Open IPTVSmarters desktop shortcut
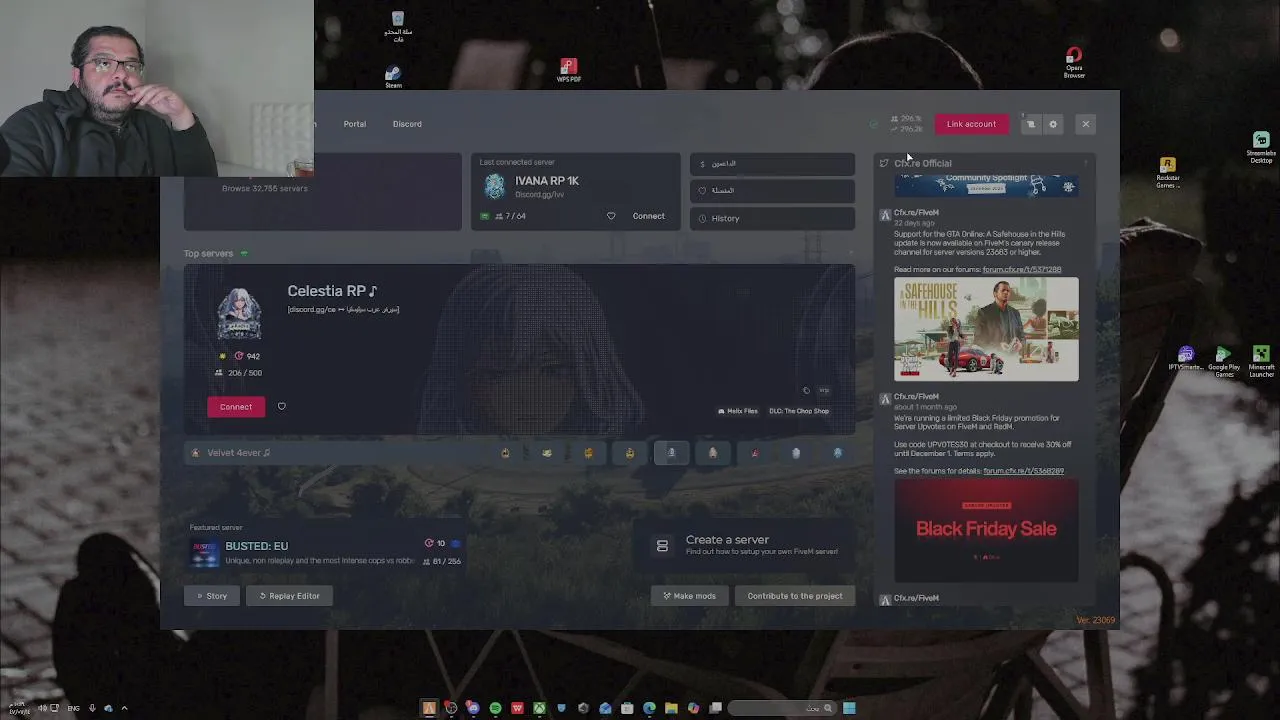Image resolution: width=1280 pixels, height=720 pixels. pyautogui.click(x=1186, y=359)
